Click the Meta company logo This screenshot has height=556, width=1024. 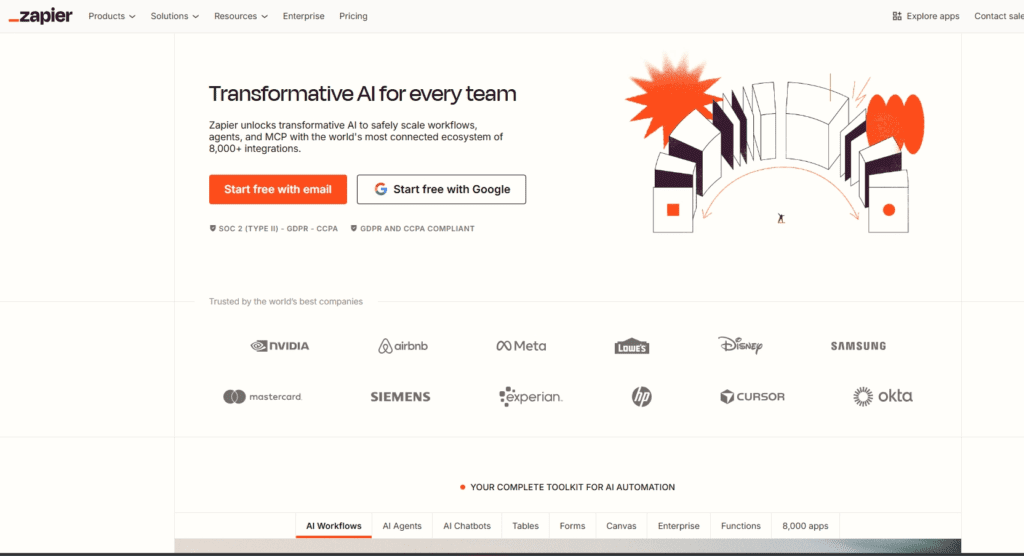(521, 346)
